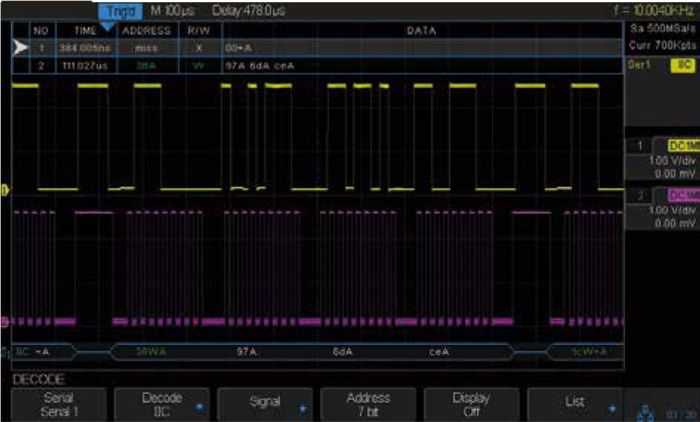Viewport: 700px width, 422px height.
Task: Select the channel 2 number box
Action: click(x=640, y=196)
